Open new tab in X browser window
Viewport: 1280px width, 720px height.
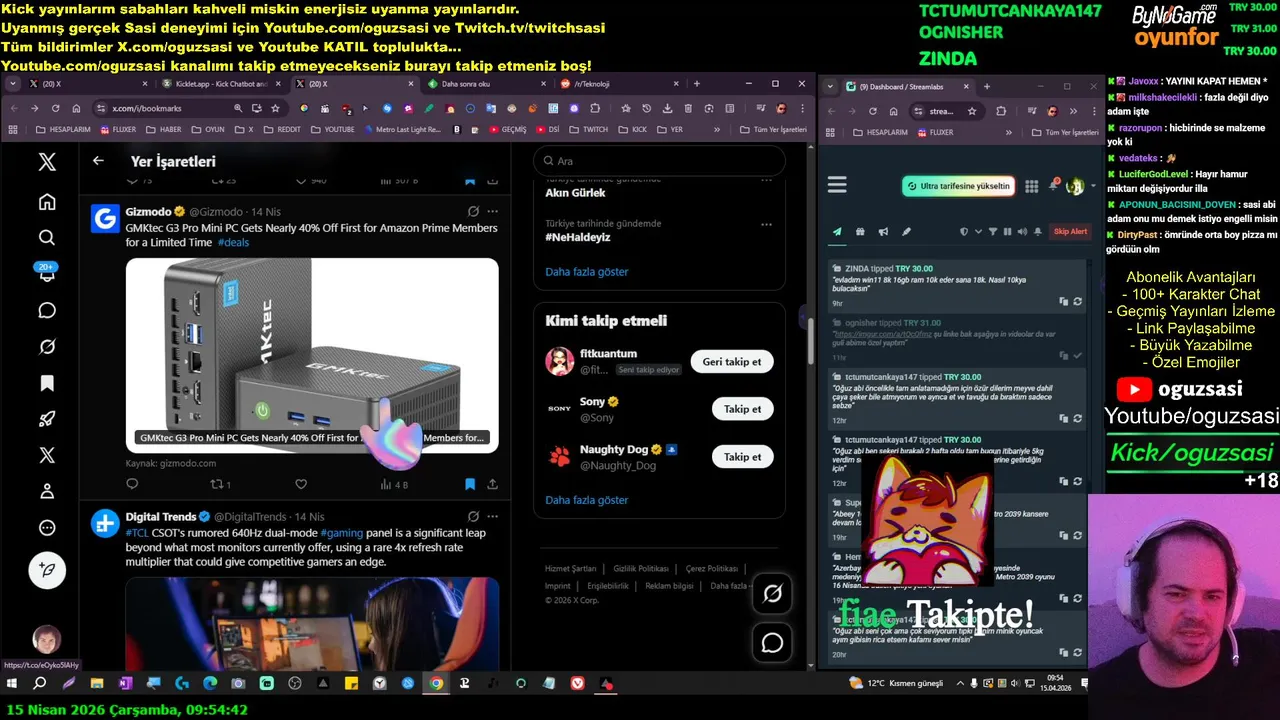click(x=697, y=84)
